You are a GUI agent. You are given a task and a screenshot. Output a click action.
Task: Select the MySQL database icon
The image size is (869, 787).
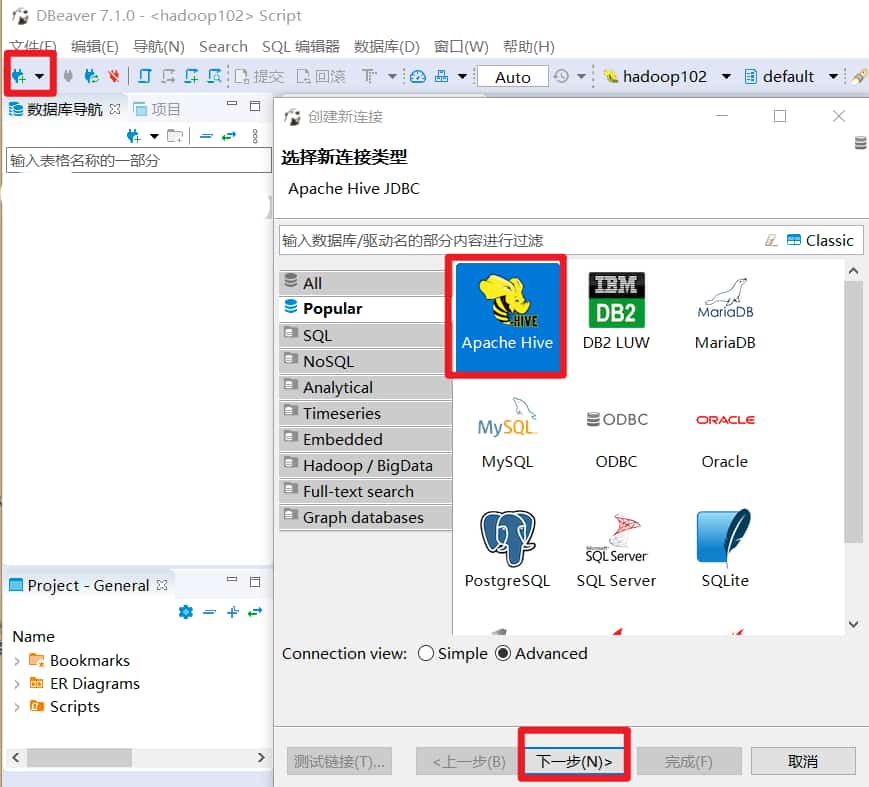pos(507,431)
